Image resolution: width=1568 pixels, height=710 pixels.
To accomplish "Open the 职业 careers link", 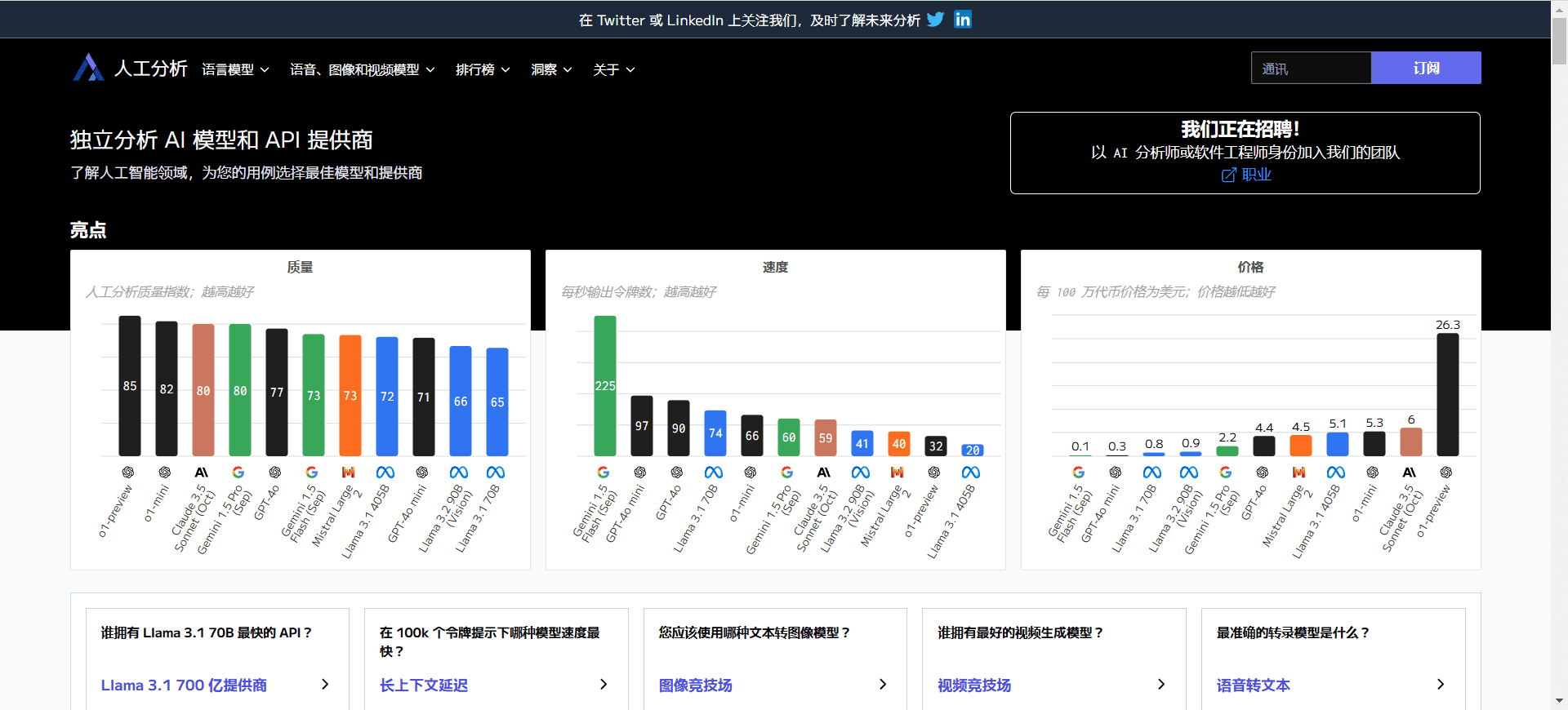I will pyautogui.click(x=1256, y=175).
